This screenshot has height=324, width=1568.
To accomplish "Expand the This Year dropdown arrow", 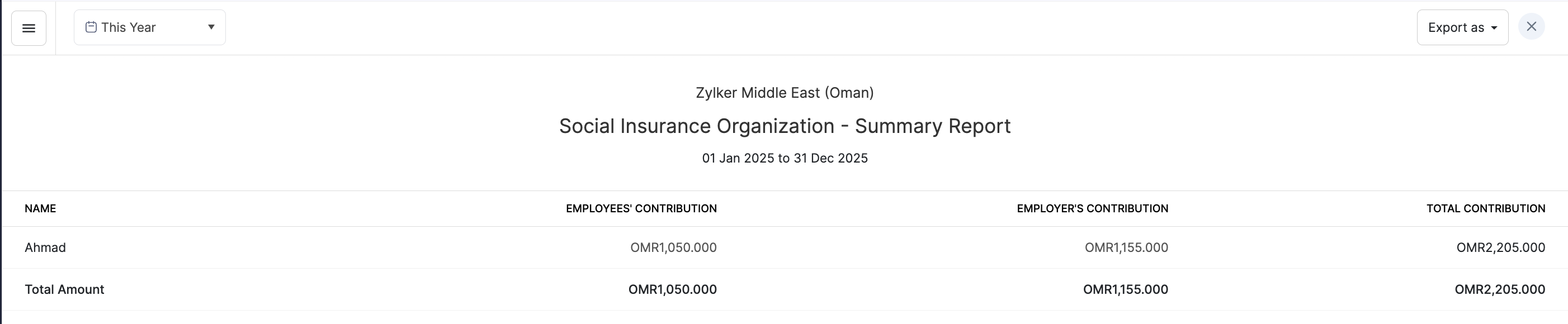I will click(211, 27).
